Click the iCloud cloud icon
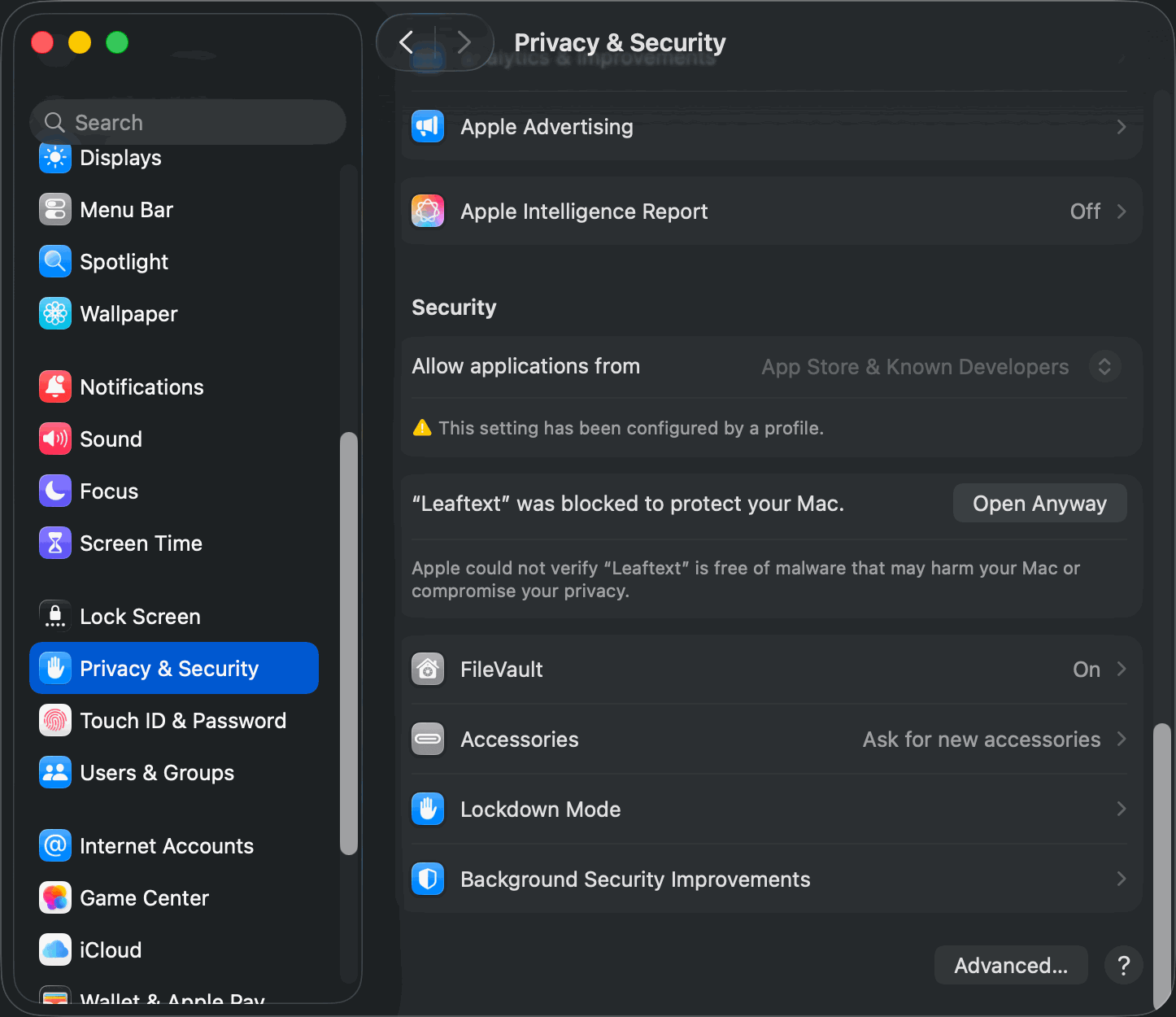 [55, 950]
